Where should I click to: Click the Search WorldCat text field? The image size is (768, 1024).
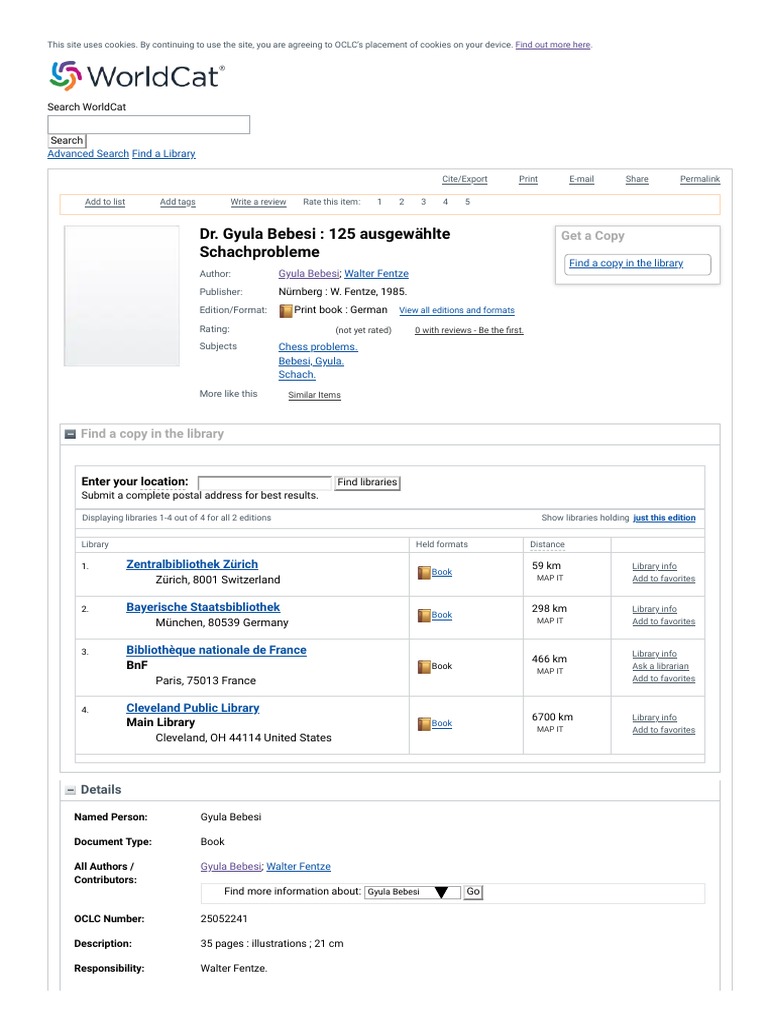149,125
